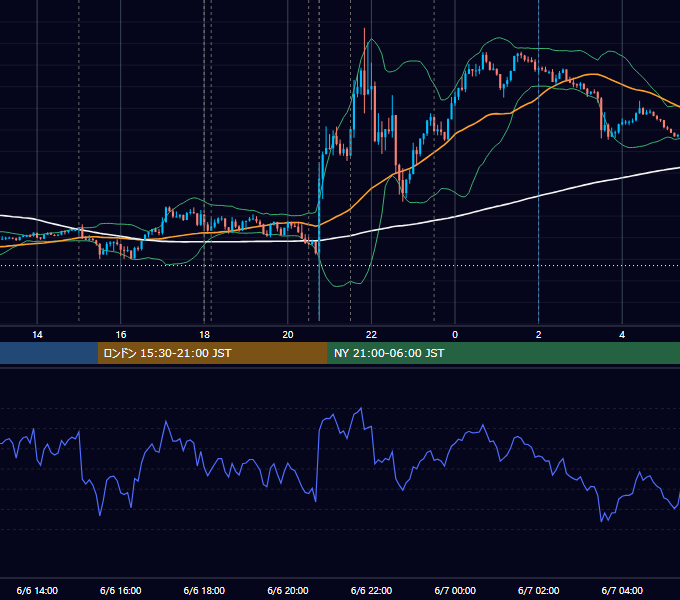Screen dimensions: 680x600
Task: Click the '6/7 02:00' date label
Action: pyautogui.click(x=539, y=590)
